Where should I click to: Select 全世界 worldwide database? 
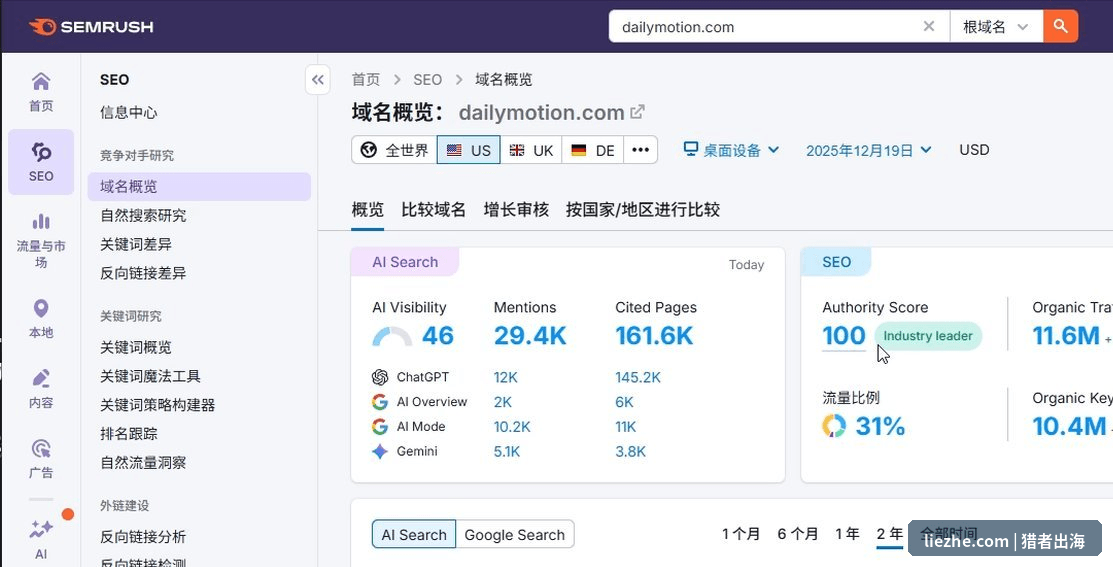(x=394, y=150)
